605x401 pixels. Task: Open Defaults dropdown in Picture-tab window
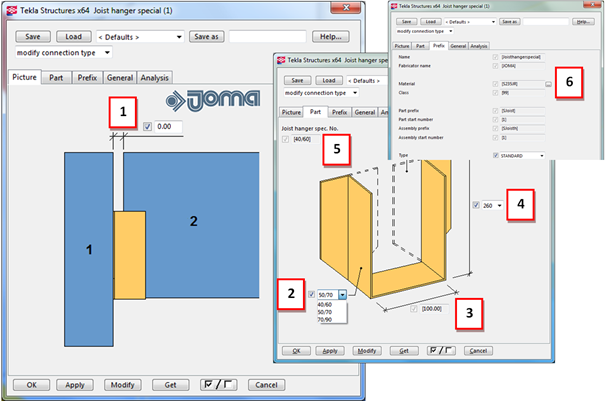[140, 37]
